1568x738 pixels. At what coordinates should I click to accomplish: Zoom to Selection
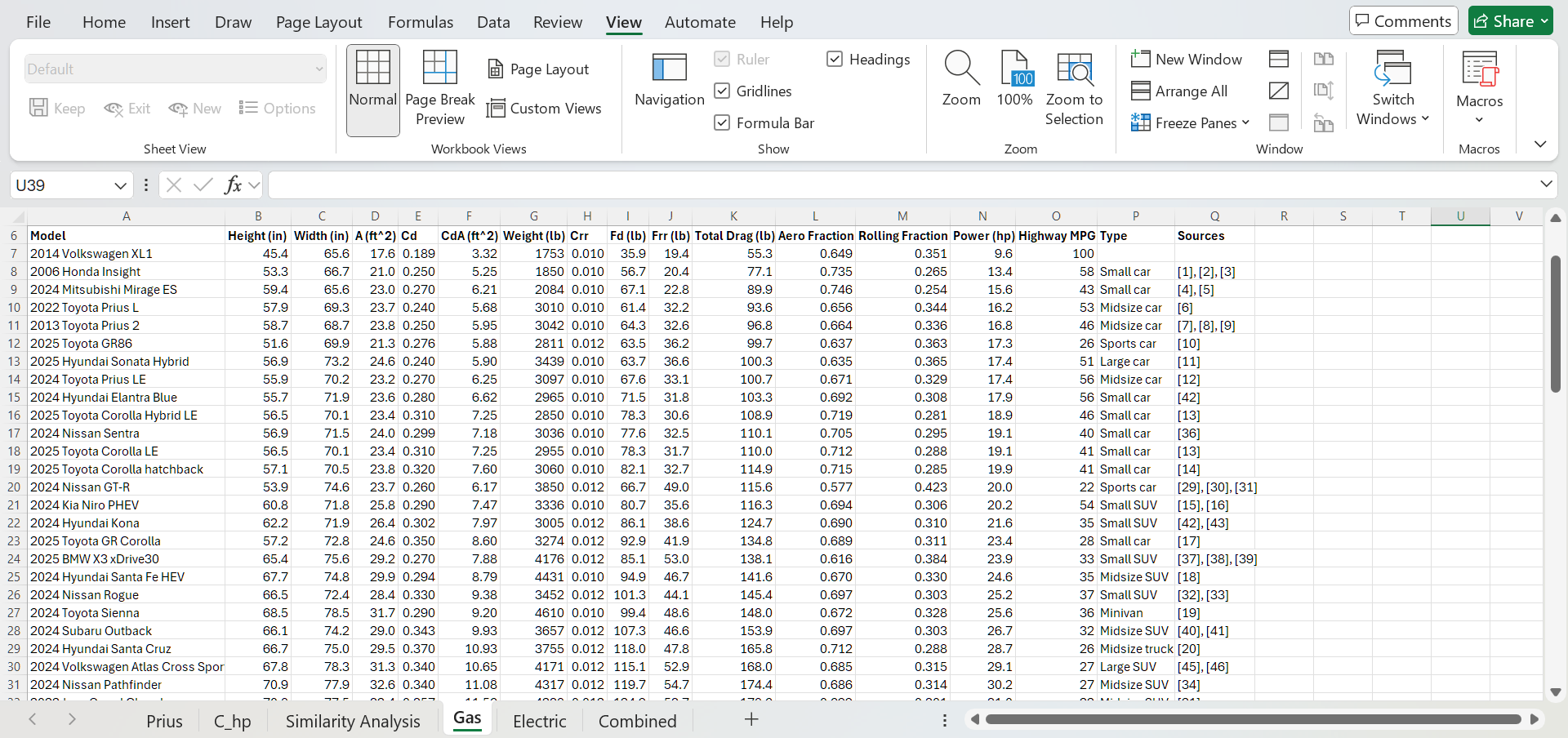click(x=1074, y=88)
